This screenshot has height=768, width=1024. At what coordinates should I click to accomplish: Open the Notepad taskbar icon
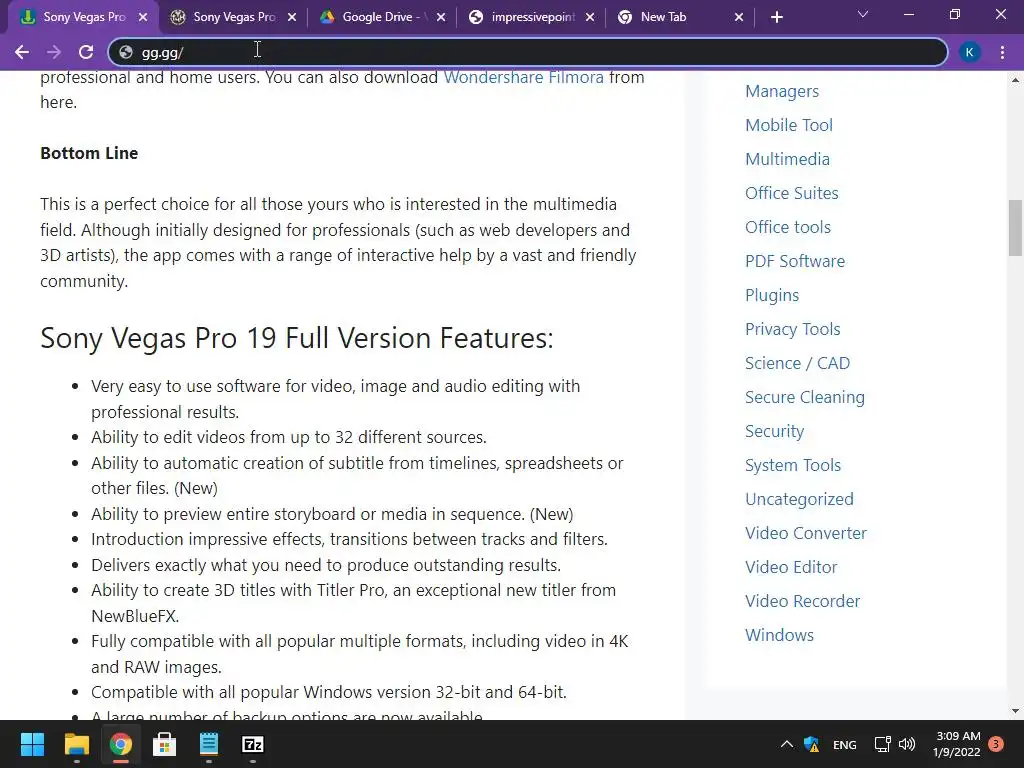(x=209, y=744)
